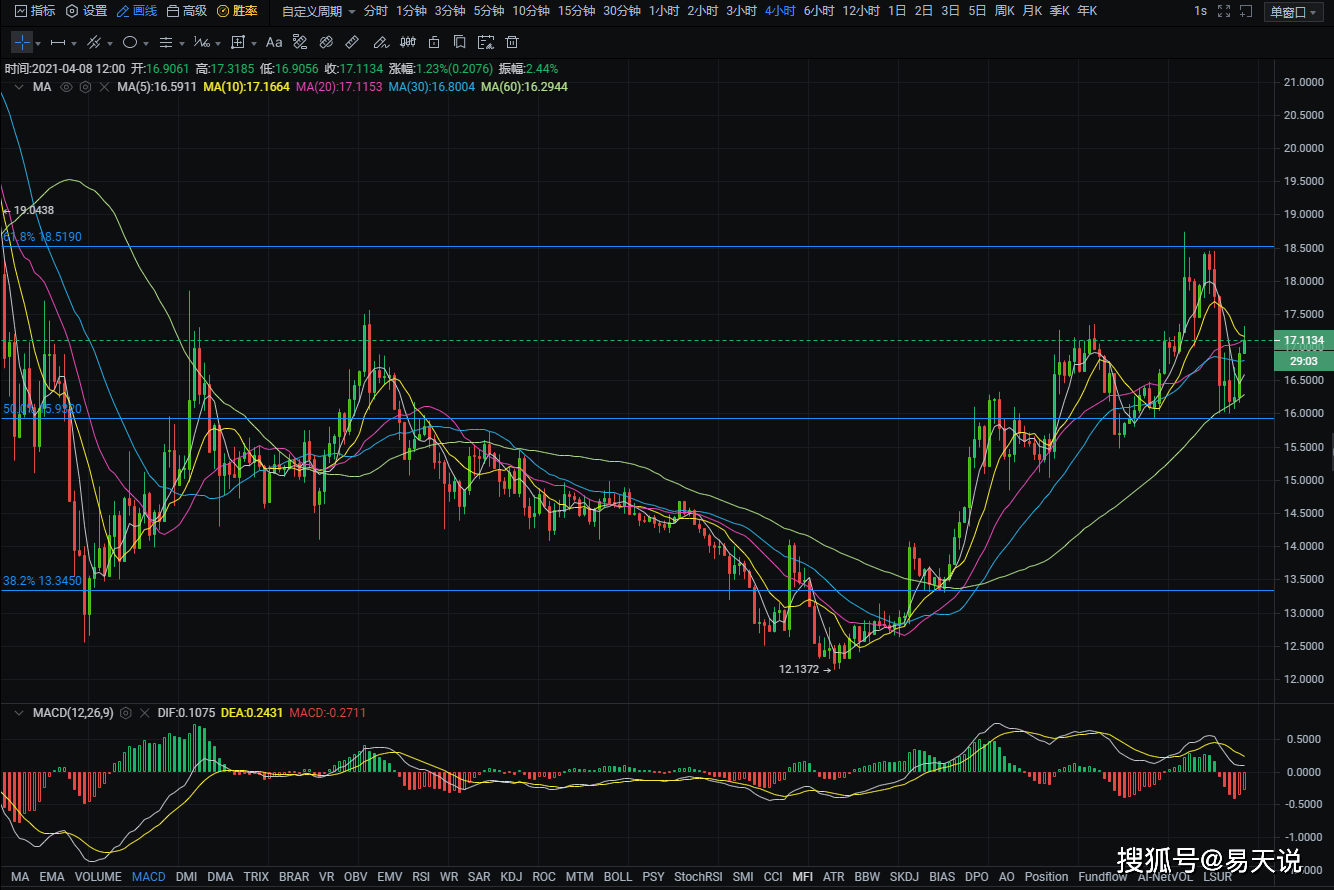Delete drawings with the trash icon
Viewport: 1334px width, 890px height.
click(511, 43)
